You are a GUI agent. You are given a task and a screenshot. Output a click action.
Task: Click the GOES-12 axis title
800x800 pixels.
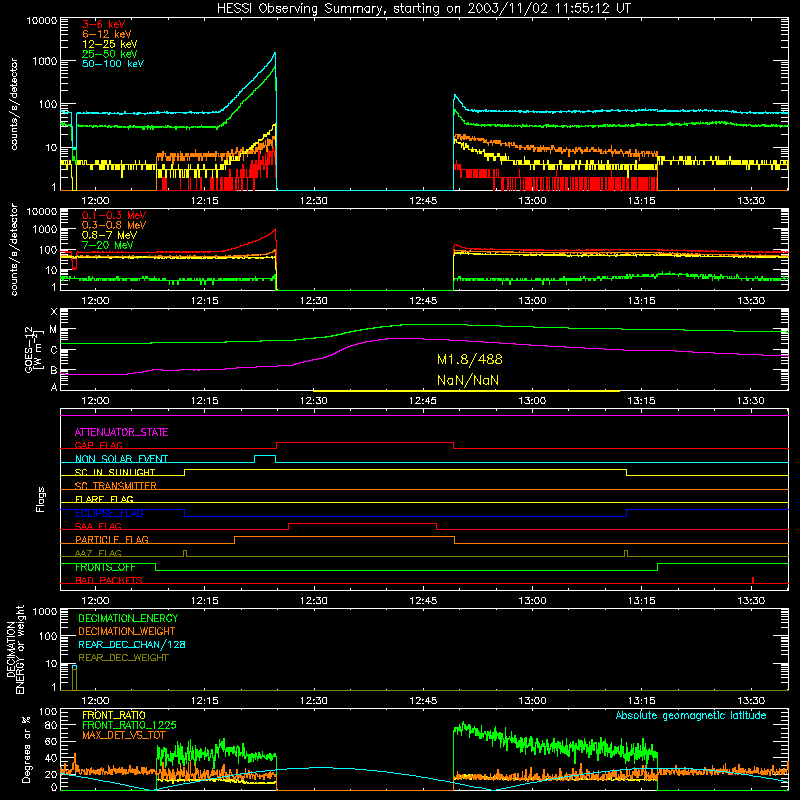pos(33,349)
